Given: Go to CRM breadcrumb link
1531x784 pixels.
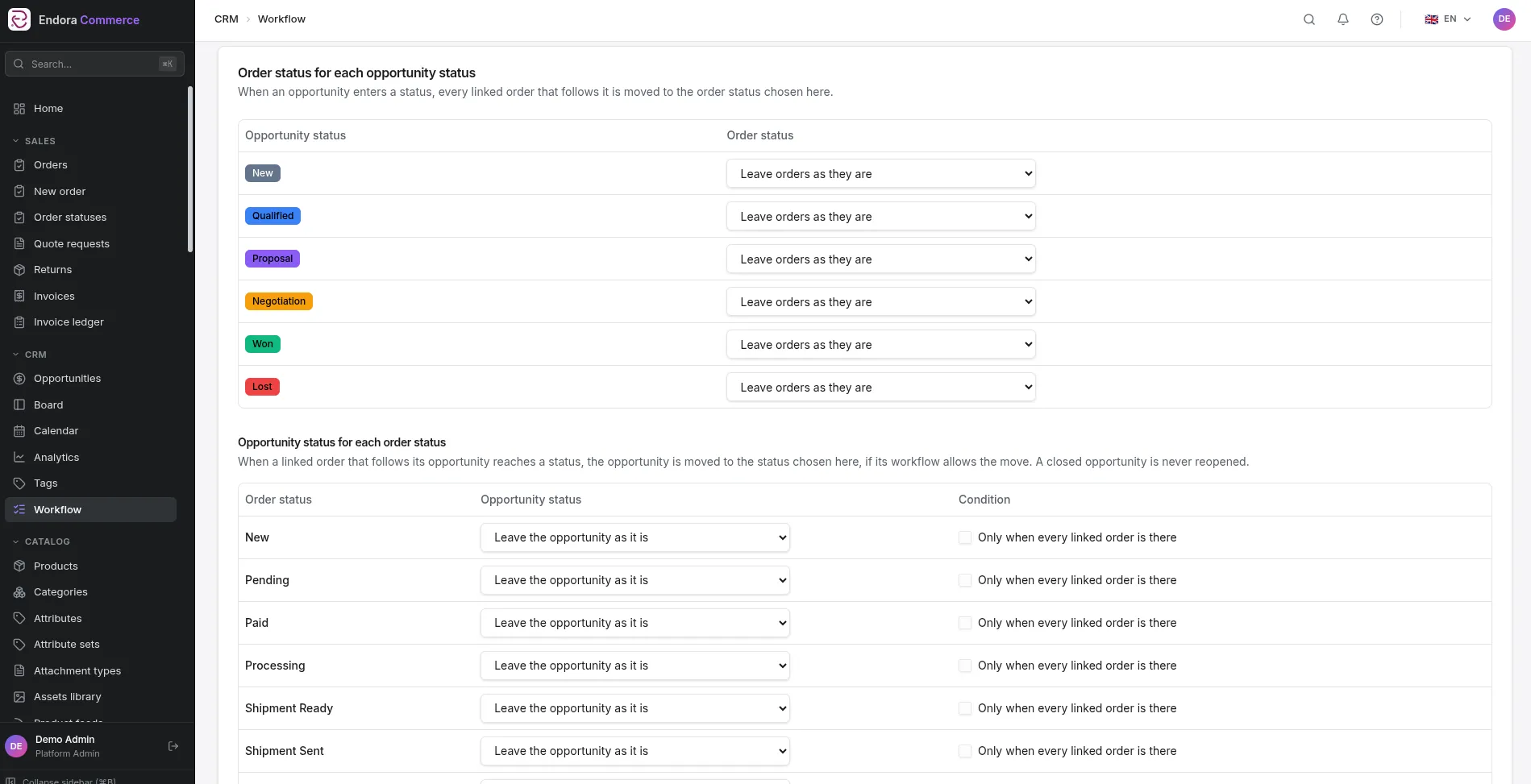Looking at the screenshot, I should coord(227,19).
